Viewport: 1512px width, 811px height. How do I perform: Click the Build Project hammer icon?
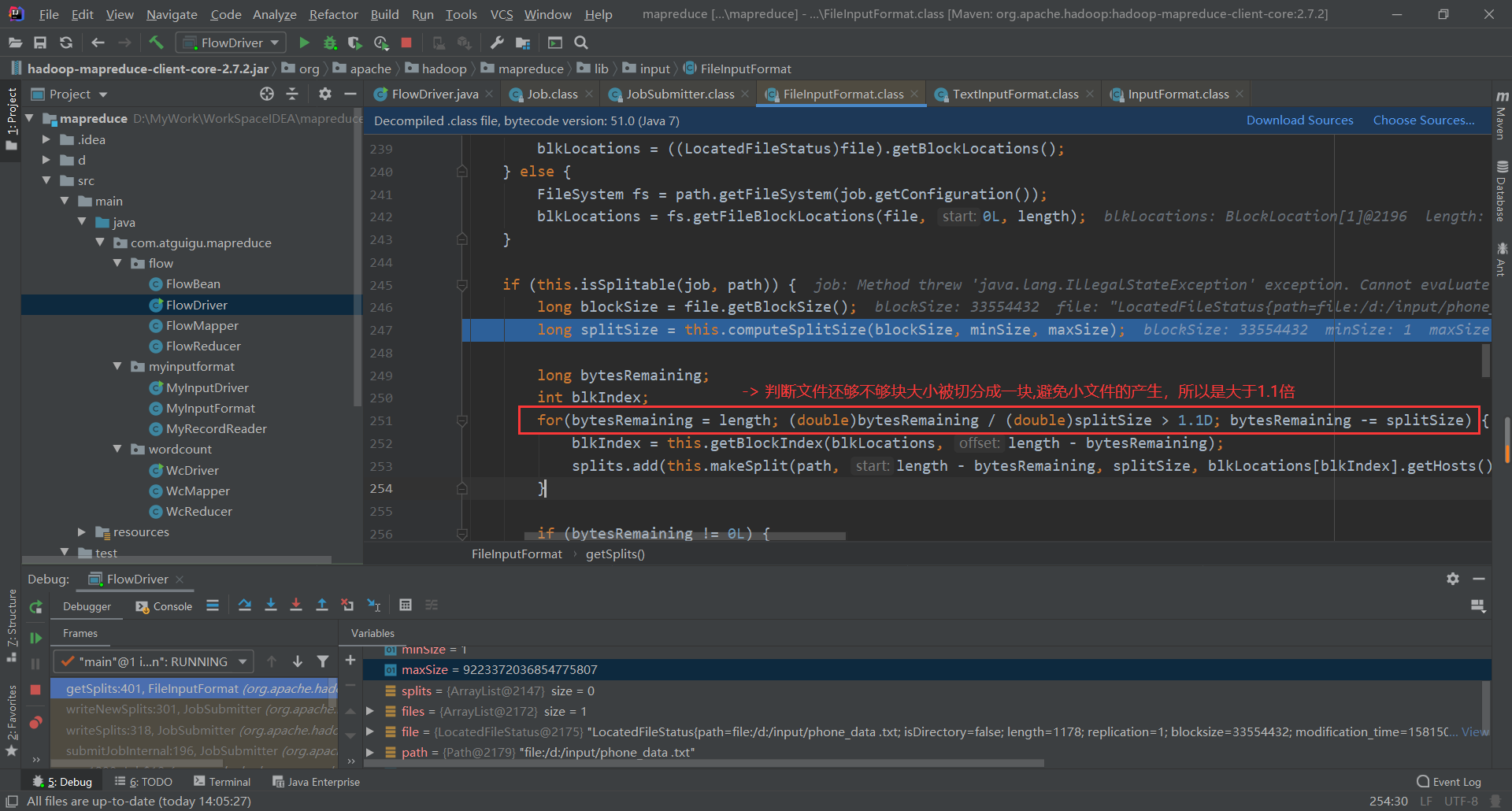click(x=156, y=43)
